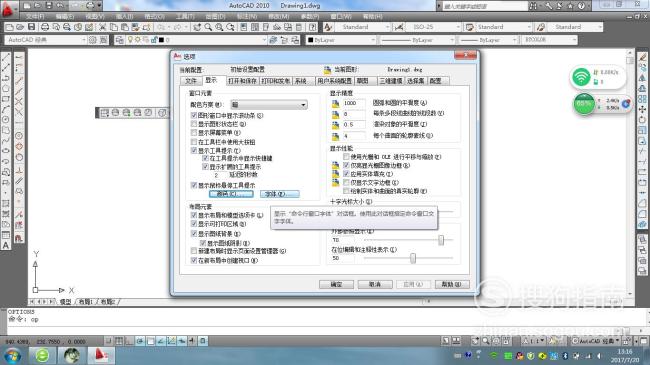
Task: Open the layer control dropdown
Action: pos(195,40)
